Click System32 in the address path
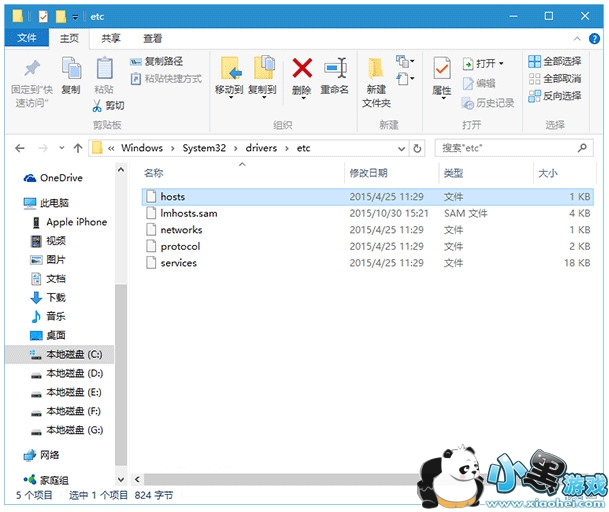The height and width of the screenshot is (512, 609). click(x=204, y=148)
